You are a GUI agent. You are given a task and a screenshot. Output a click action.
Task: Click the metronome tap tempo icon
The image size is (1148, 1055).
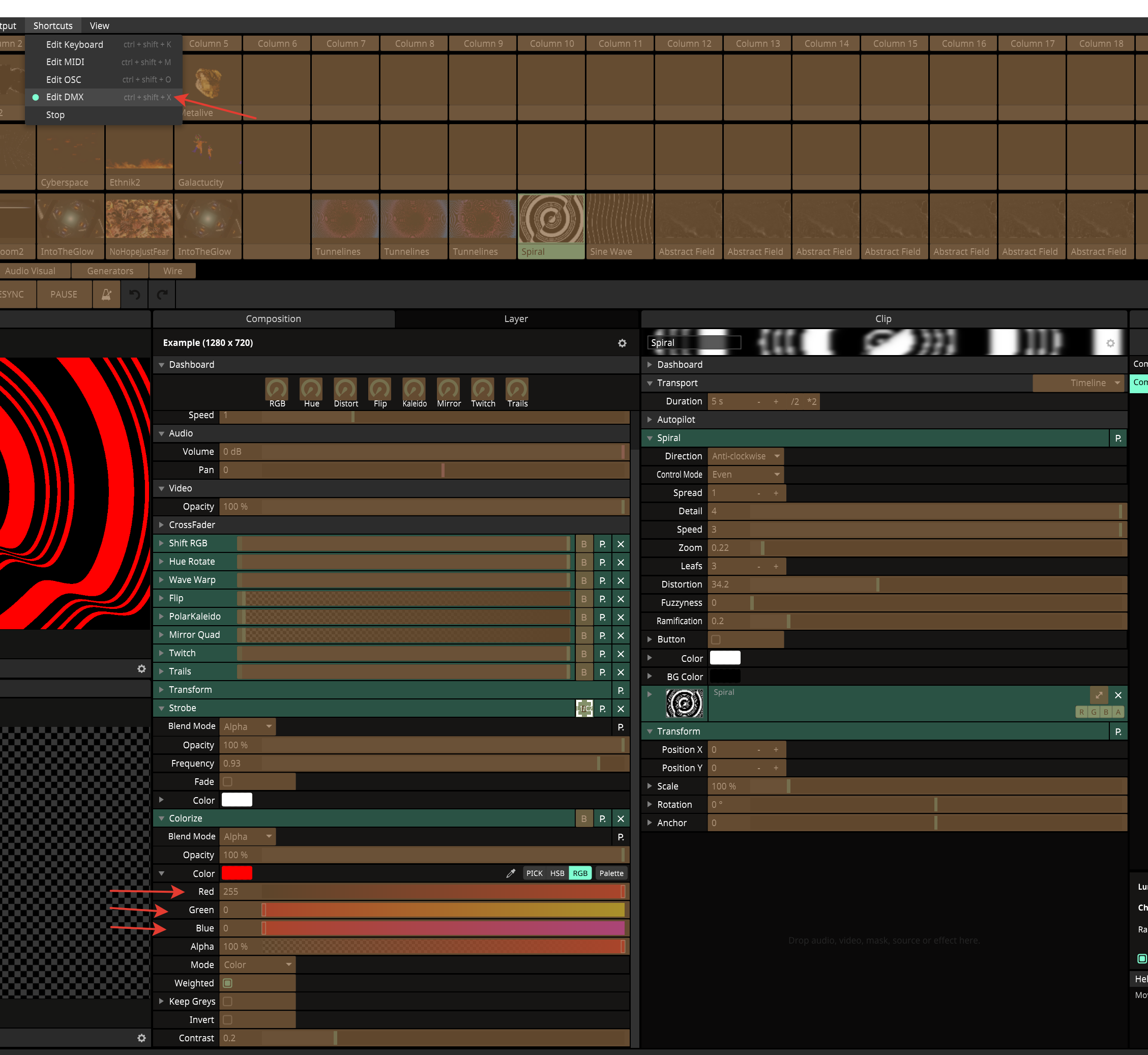pyautogui.click(x=106, y=295)
